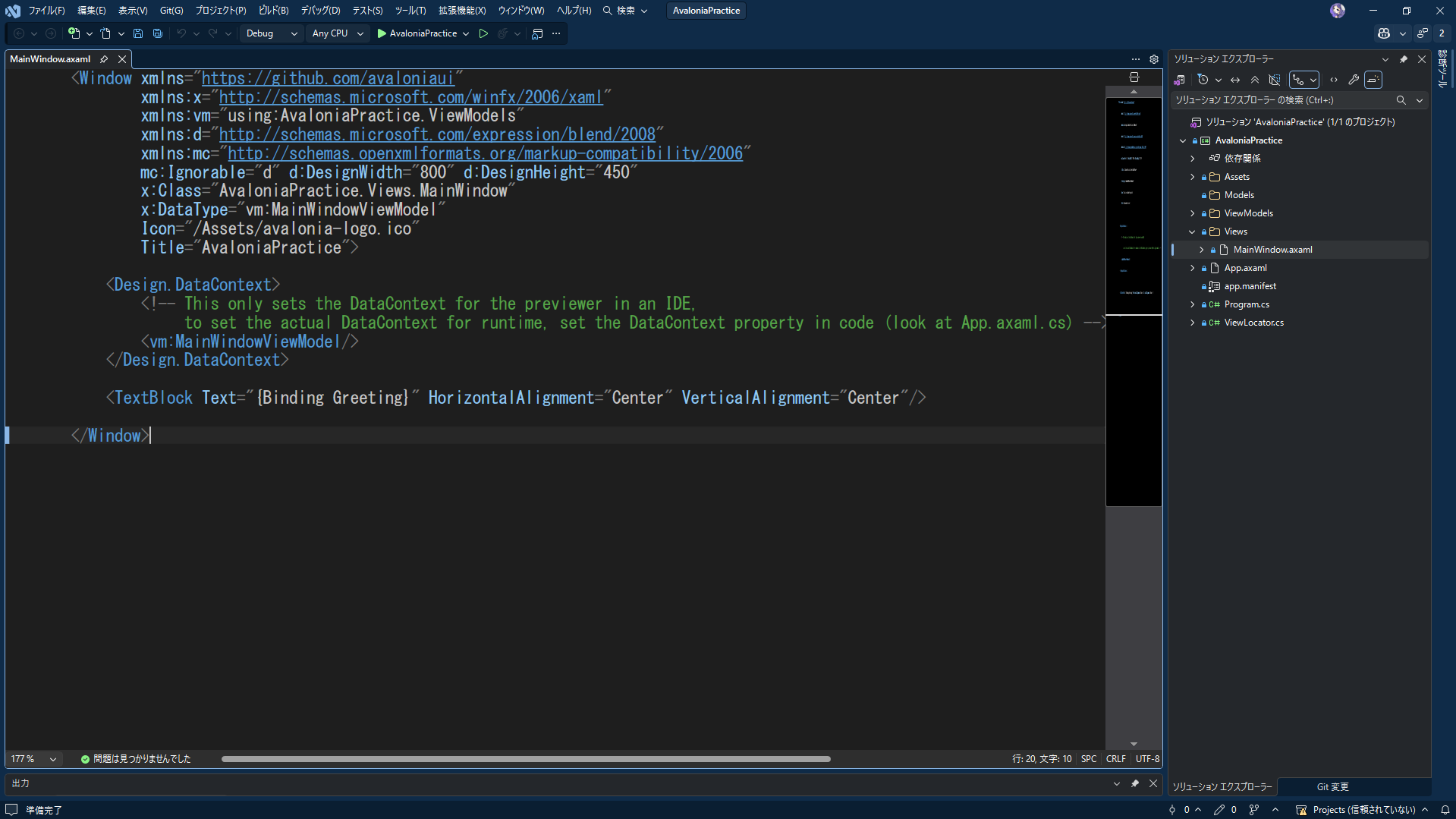Toggle pin on the MainWindow.axaml tab
Screen dimensions: 1456x819
click(104, 59)
